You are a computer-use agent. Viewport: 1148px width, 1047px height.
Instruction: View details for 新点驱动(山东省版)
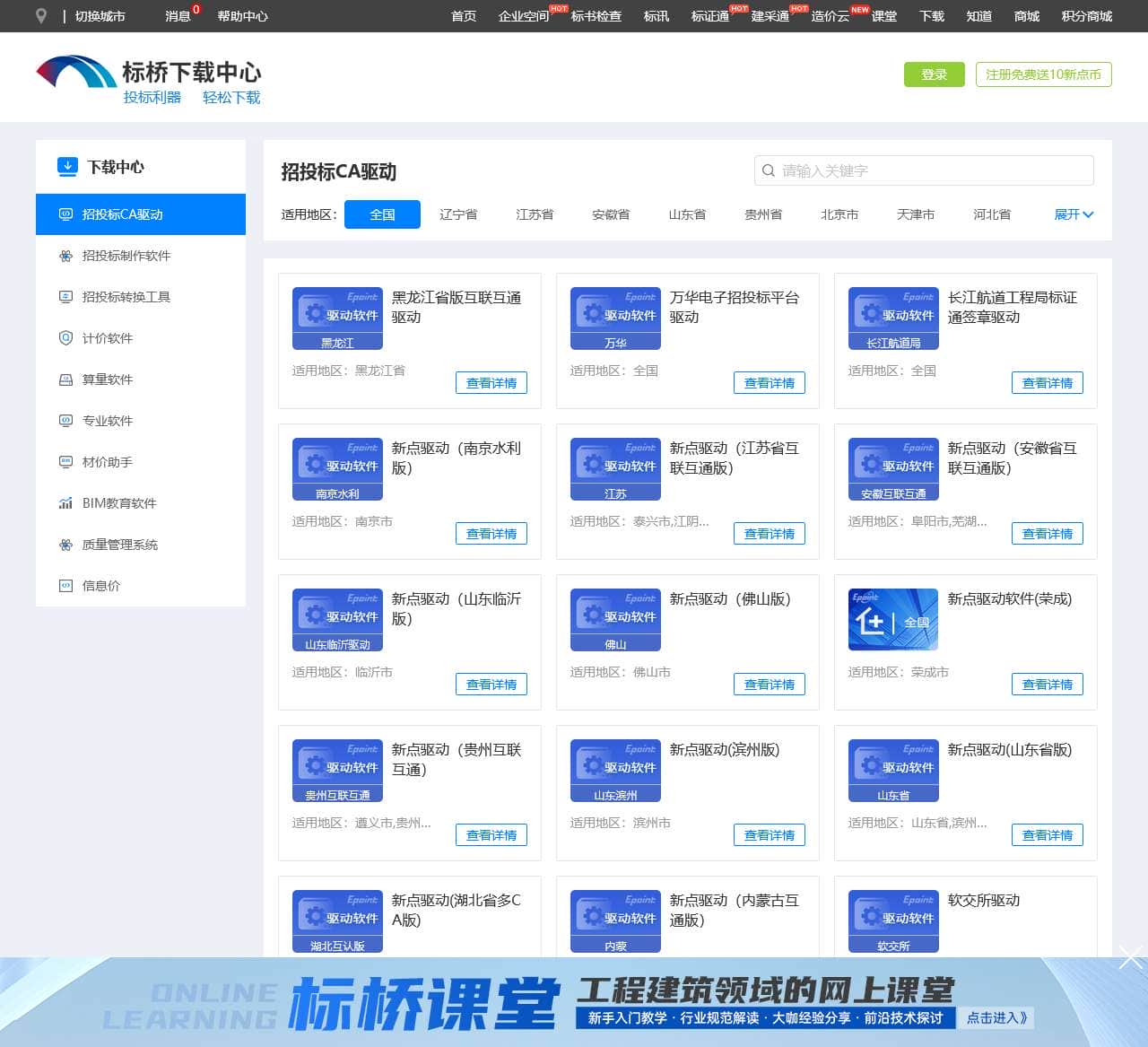pyautogui.click(x=1048, y=835)
